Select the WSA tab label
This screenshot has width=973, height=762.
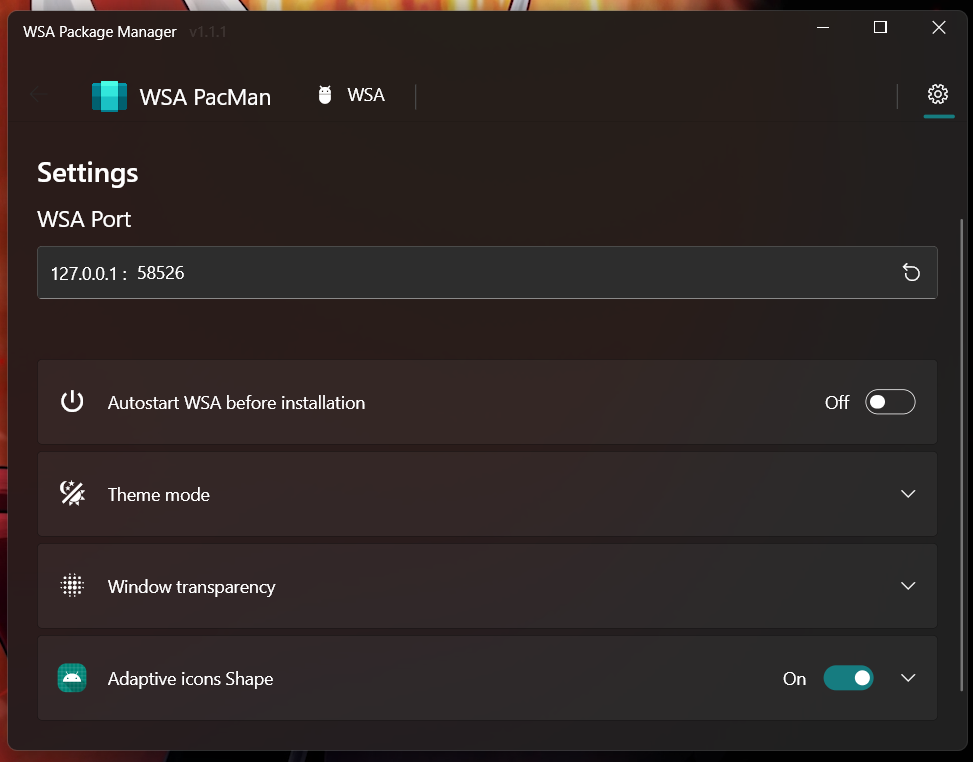click(366, 95)
